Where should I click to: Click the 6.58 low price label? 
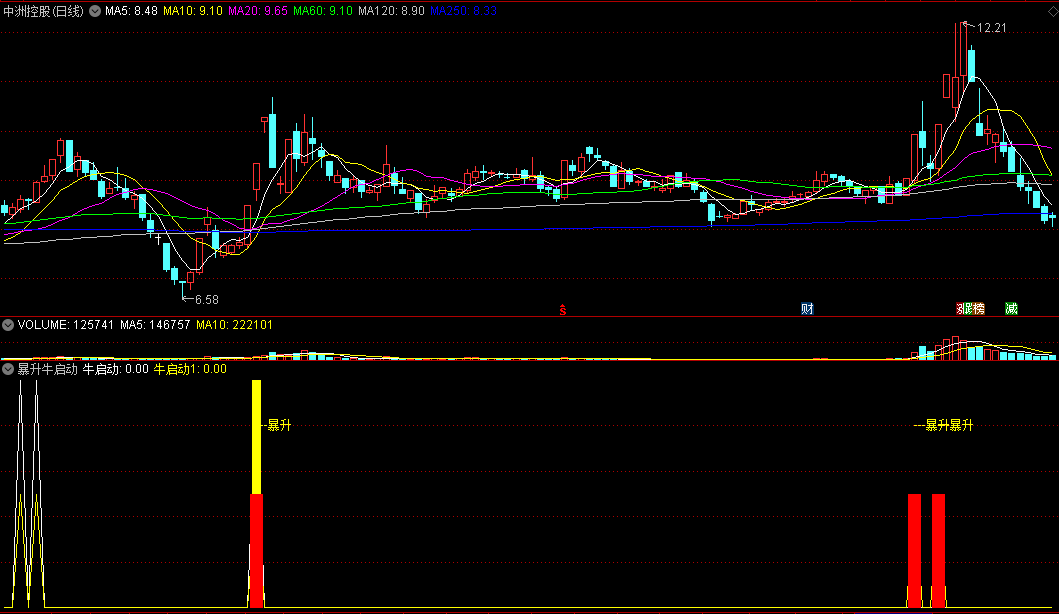point(207,299)
